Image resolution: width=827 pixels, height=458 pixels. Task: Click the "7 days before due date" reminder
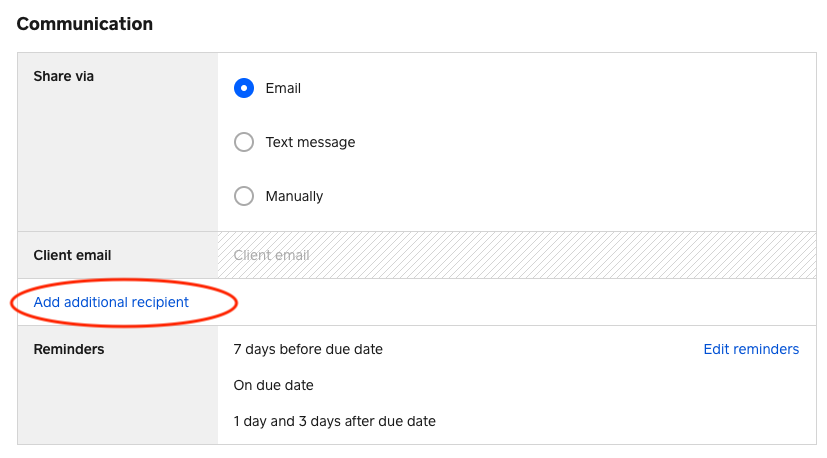tap(308, 349)
